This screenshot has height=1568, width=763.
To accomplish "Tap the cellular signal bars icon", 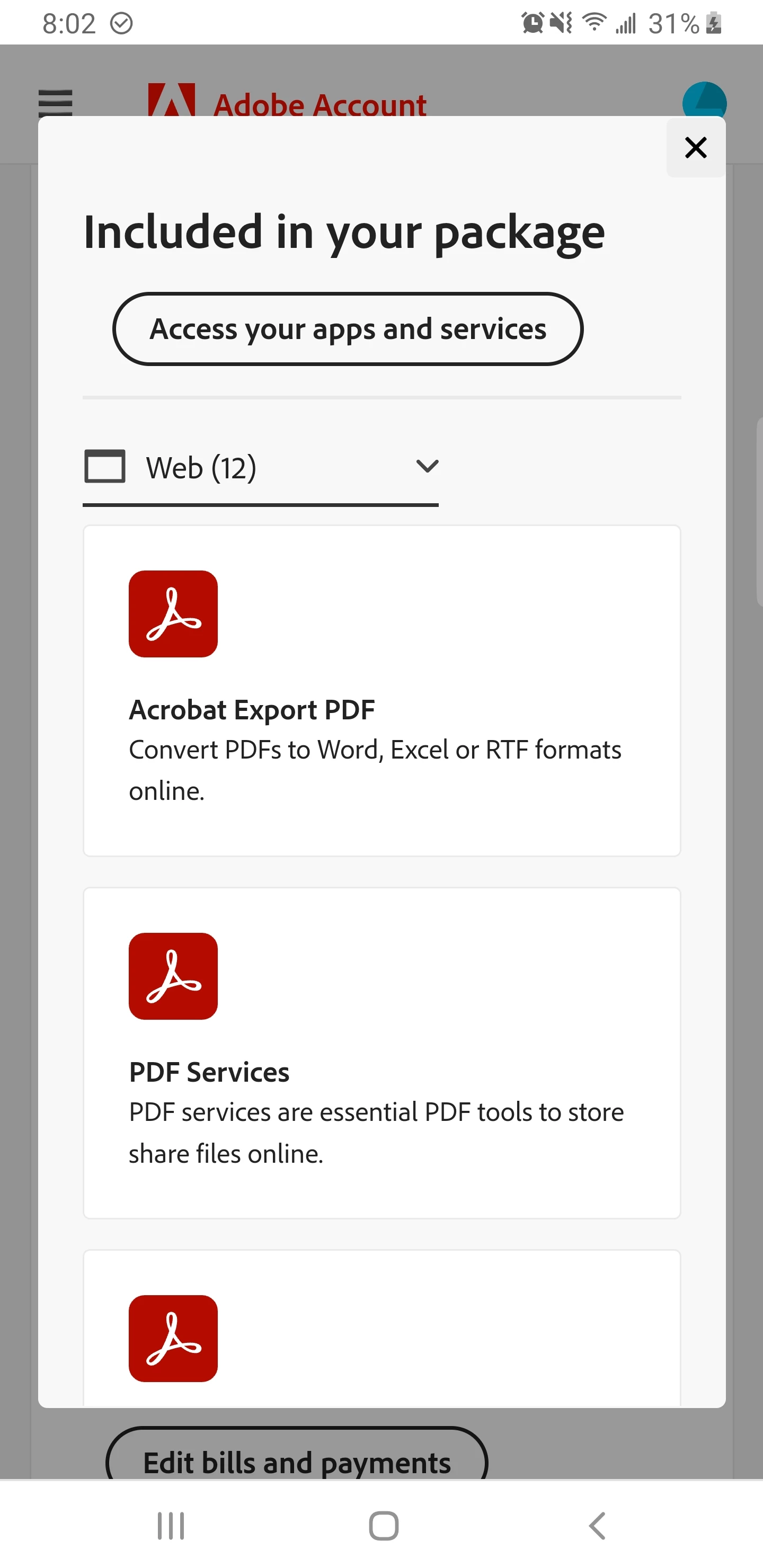I will pos(625,24).
